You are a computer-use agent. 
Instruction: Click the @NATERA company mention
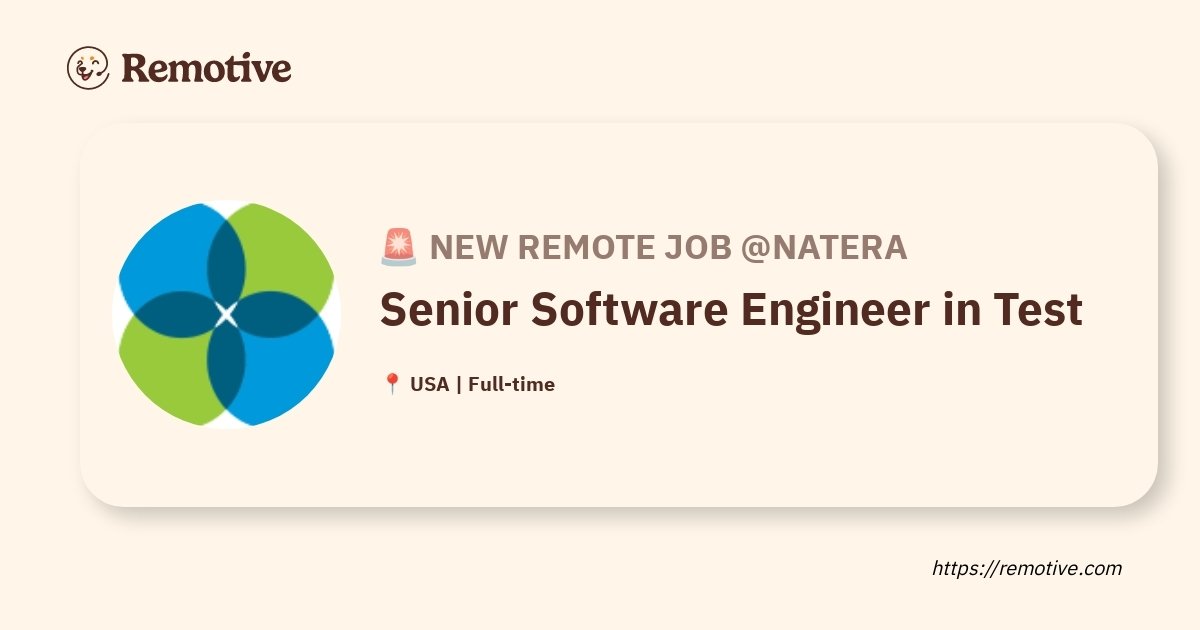(824, 247)
